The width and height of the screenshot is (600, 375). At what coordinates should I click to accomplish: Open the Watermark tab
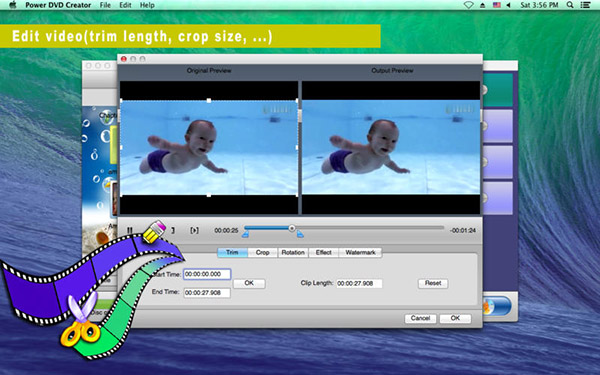click(360, 253)
